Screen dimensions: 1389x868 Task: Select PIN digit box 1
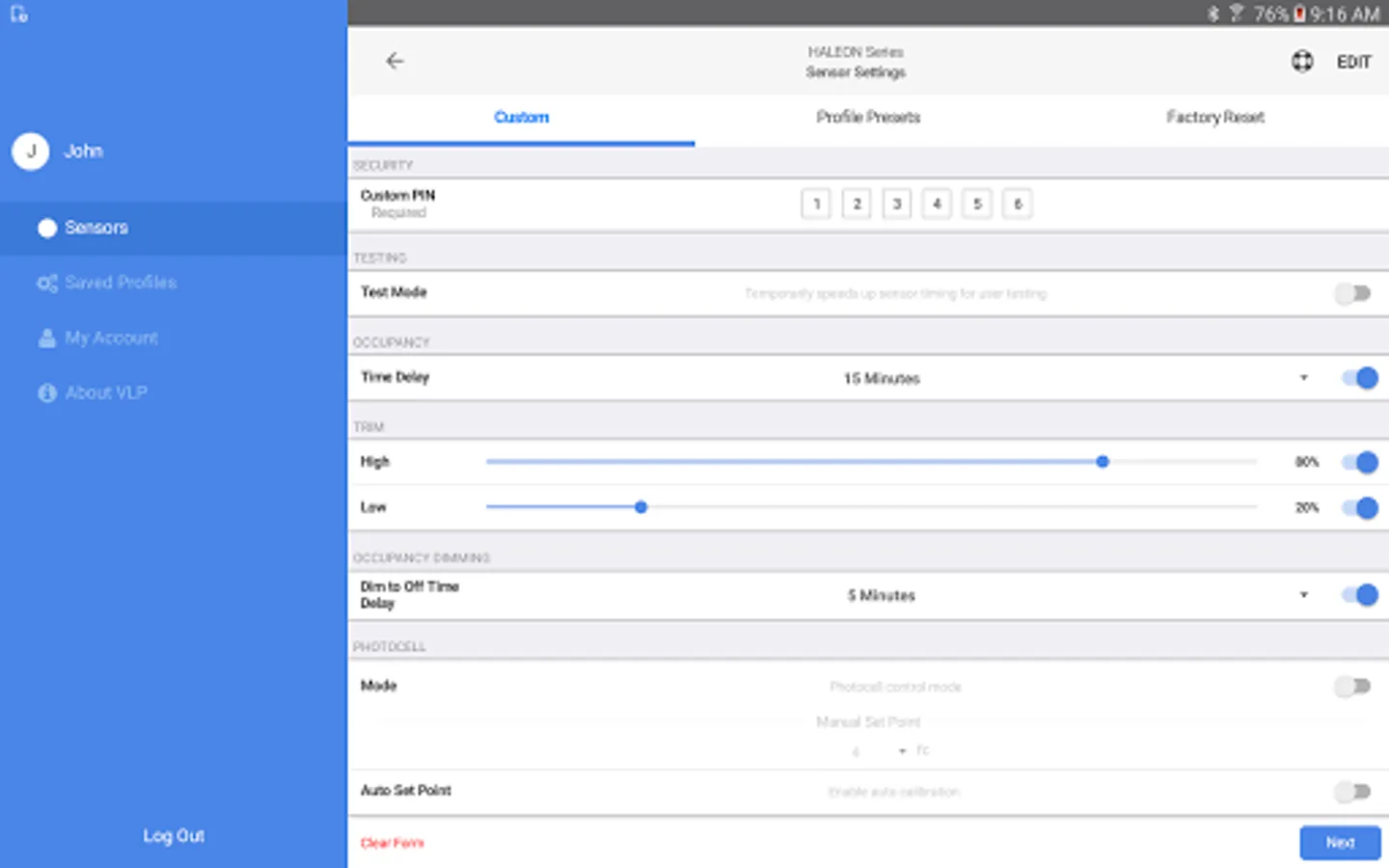click(x=816, y=203)
